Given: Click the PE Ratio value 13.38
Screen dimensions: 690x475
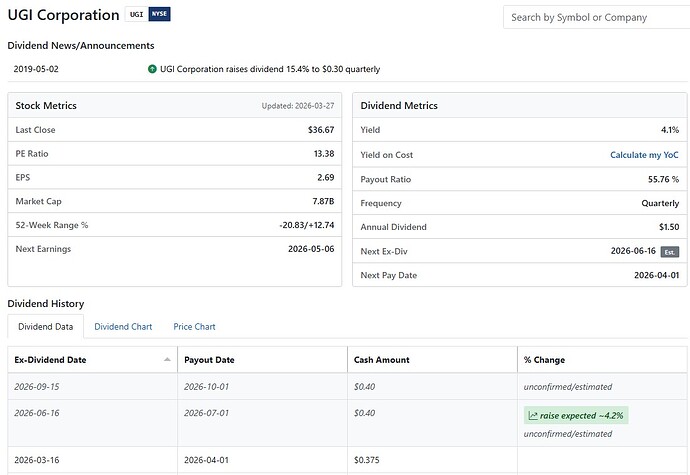Looking at the screenshot, I should pyautogui.click(x=324, y=154).
